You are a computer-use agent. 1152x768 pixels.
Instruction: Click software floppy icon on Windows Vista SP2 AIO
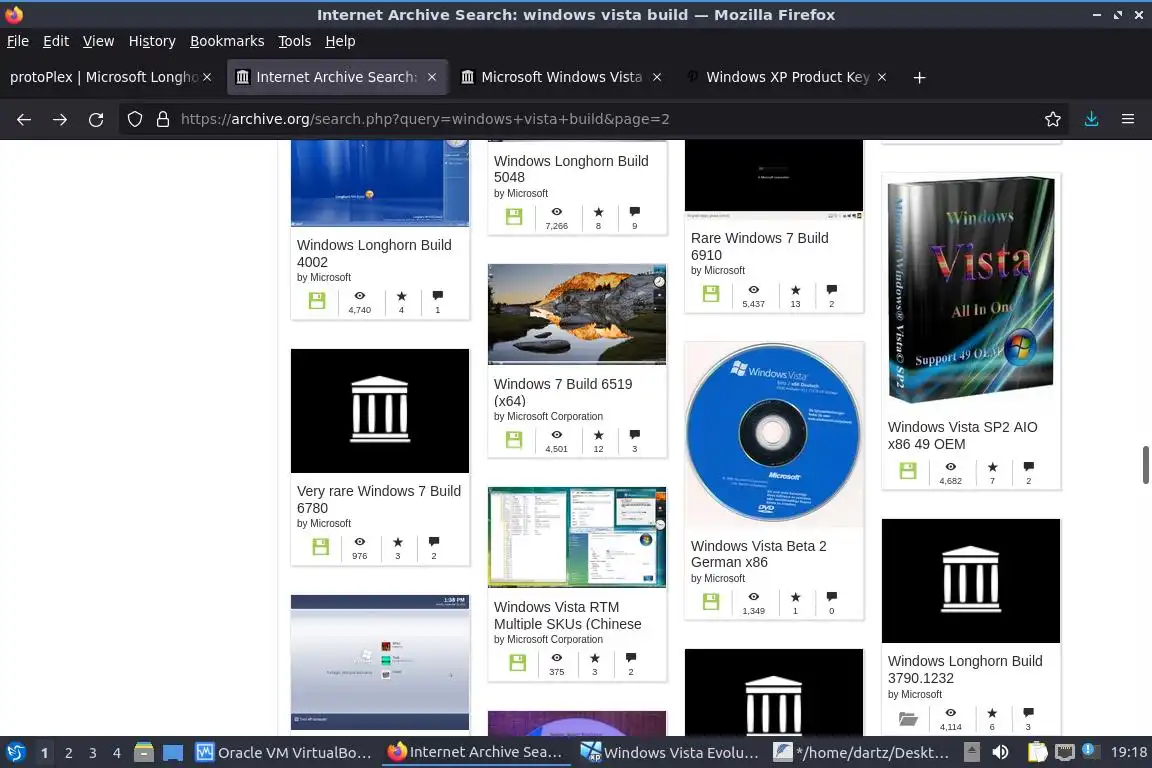tap(908, 471)
